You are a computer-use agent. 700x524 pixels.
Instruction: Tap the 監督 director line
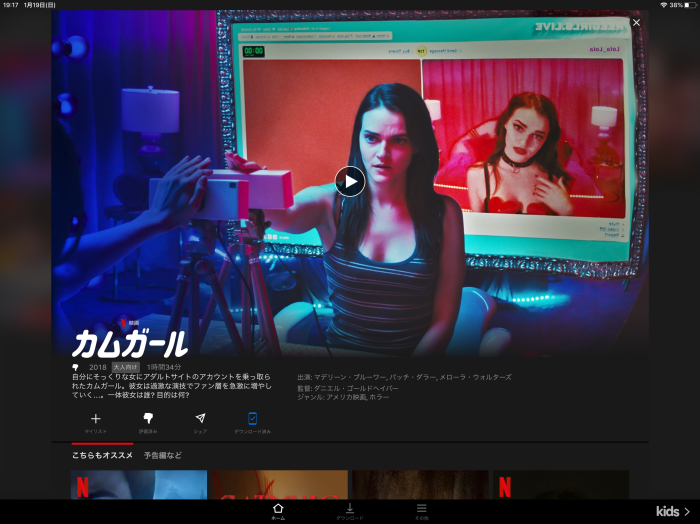tap(348, 388)
